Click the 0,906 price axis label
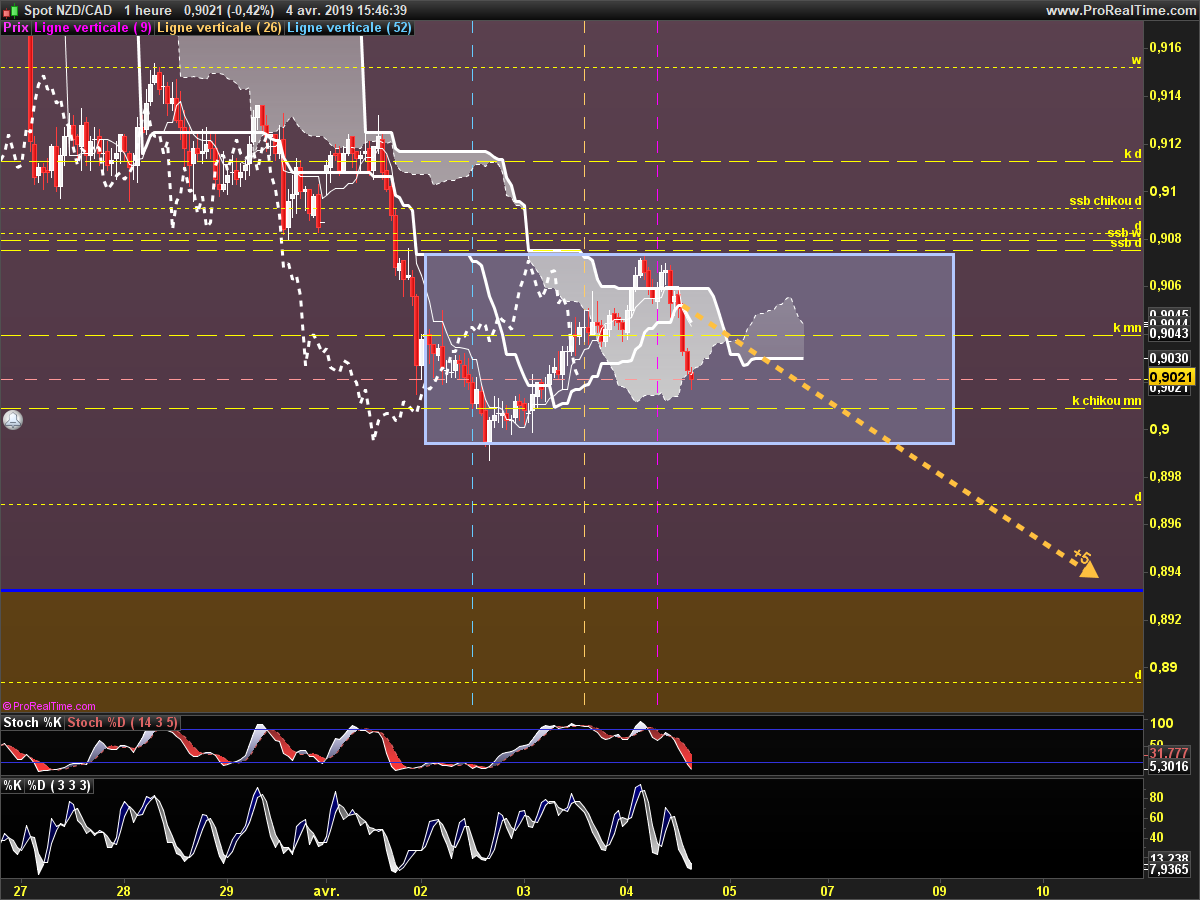 point(1165,285)
